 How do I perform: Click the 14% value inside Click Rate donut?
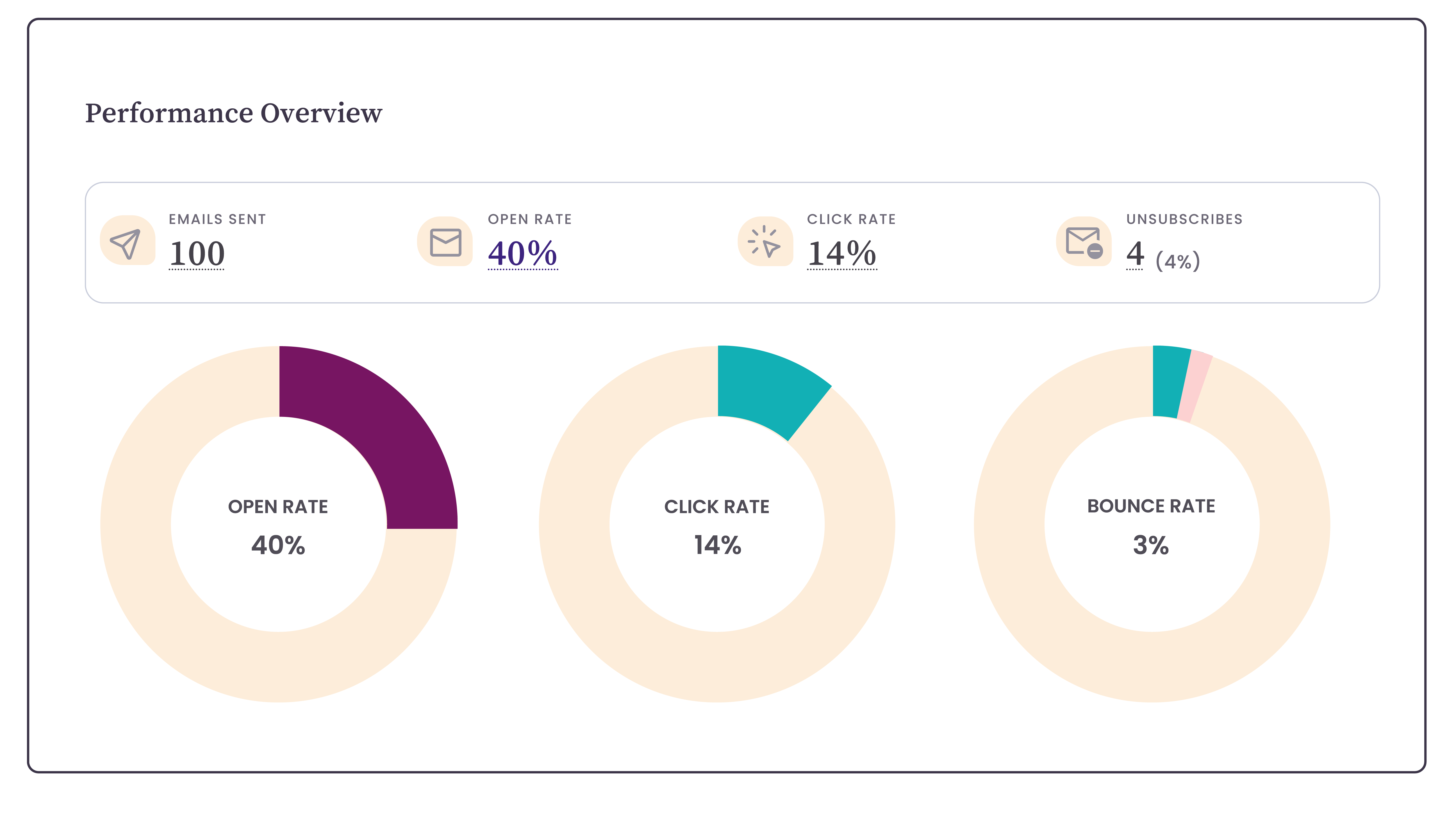click(717, 545)
